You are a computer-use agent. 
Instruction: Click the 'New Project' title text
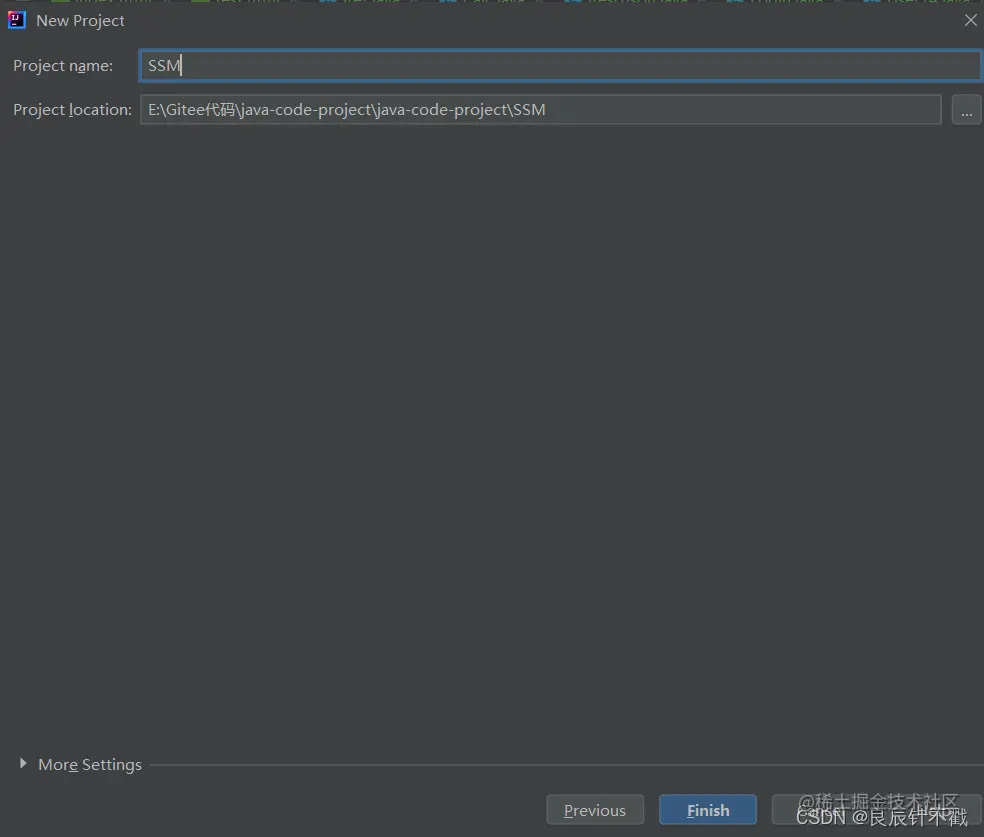[80, 21]
